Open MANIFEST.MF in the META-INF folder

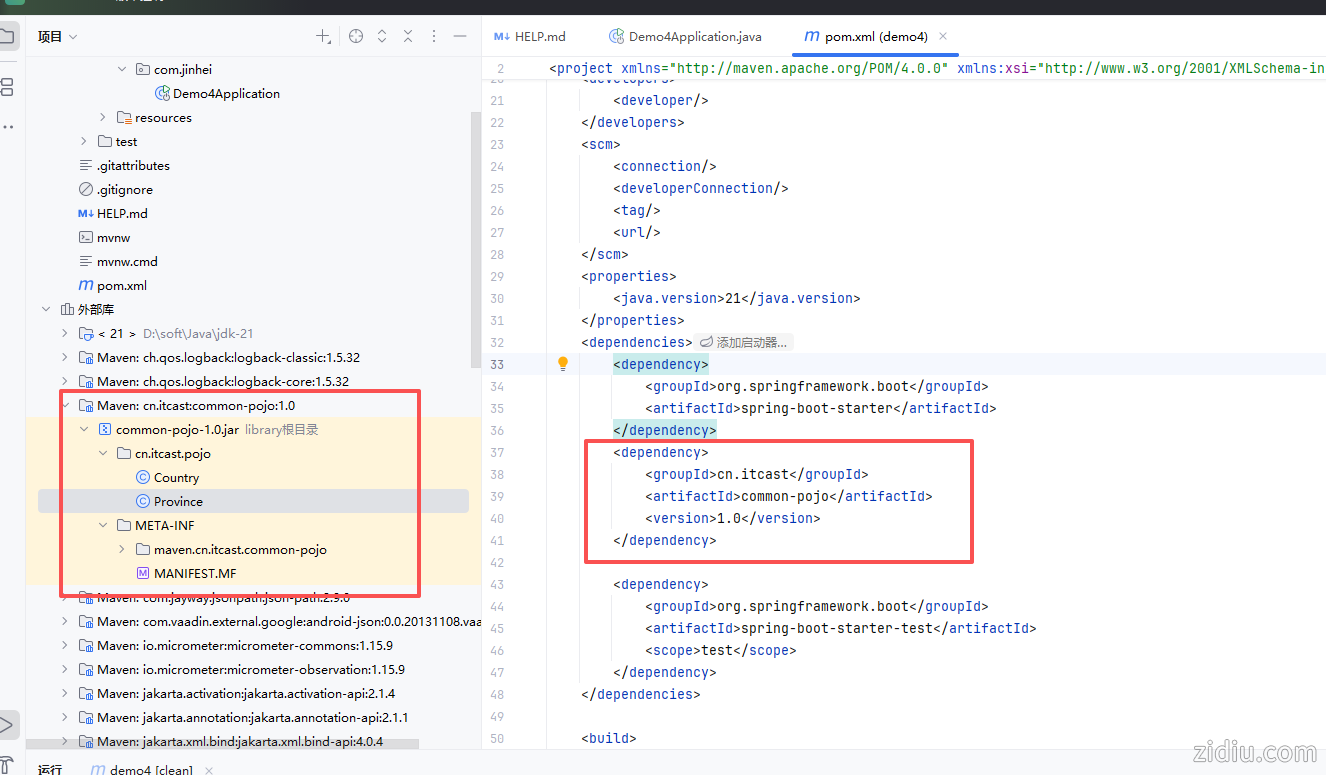(x=195, y=574)
